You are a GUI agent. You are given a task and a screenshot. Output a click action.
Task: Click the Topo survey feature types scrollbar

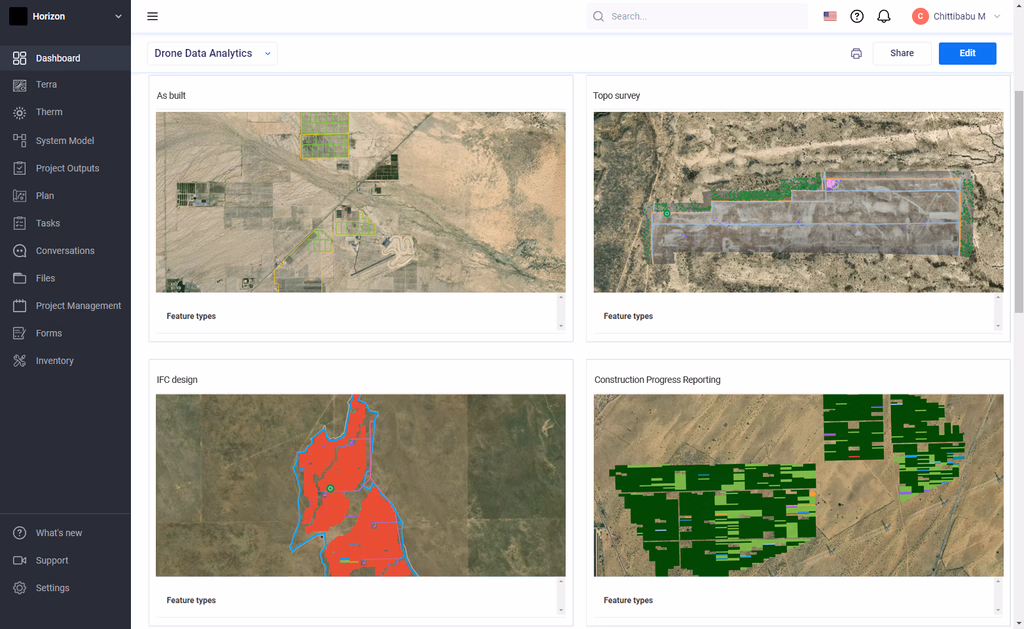997,312
